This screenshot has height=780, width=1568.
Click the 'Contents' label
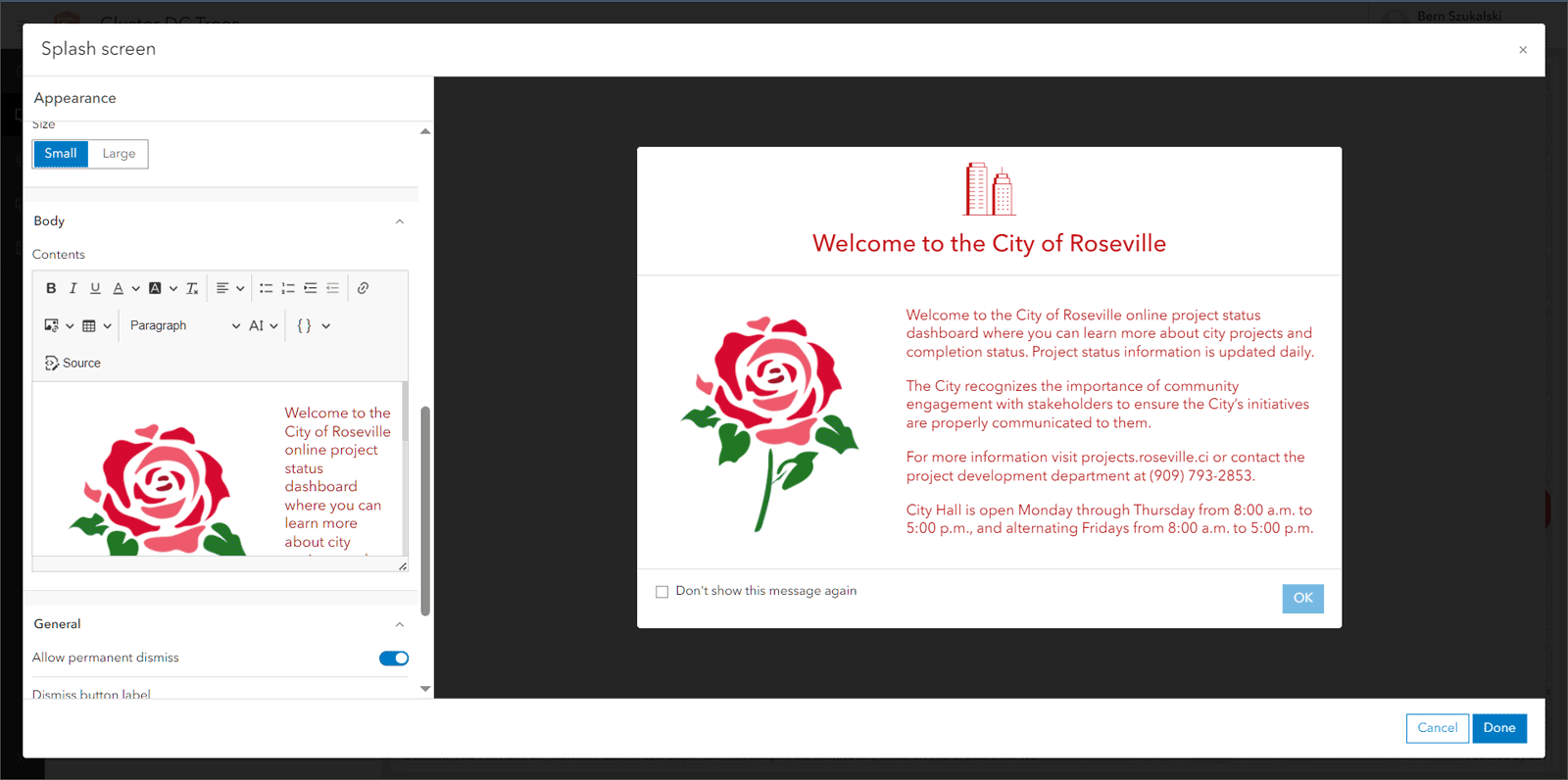[x=59, y=255]
